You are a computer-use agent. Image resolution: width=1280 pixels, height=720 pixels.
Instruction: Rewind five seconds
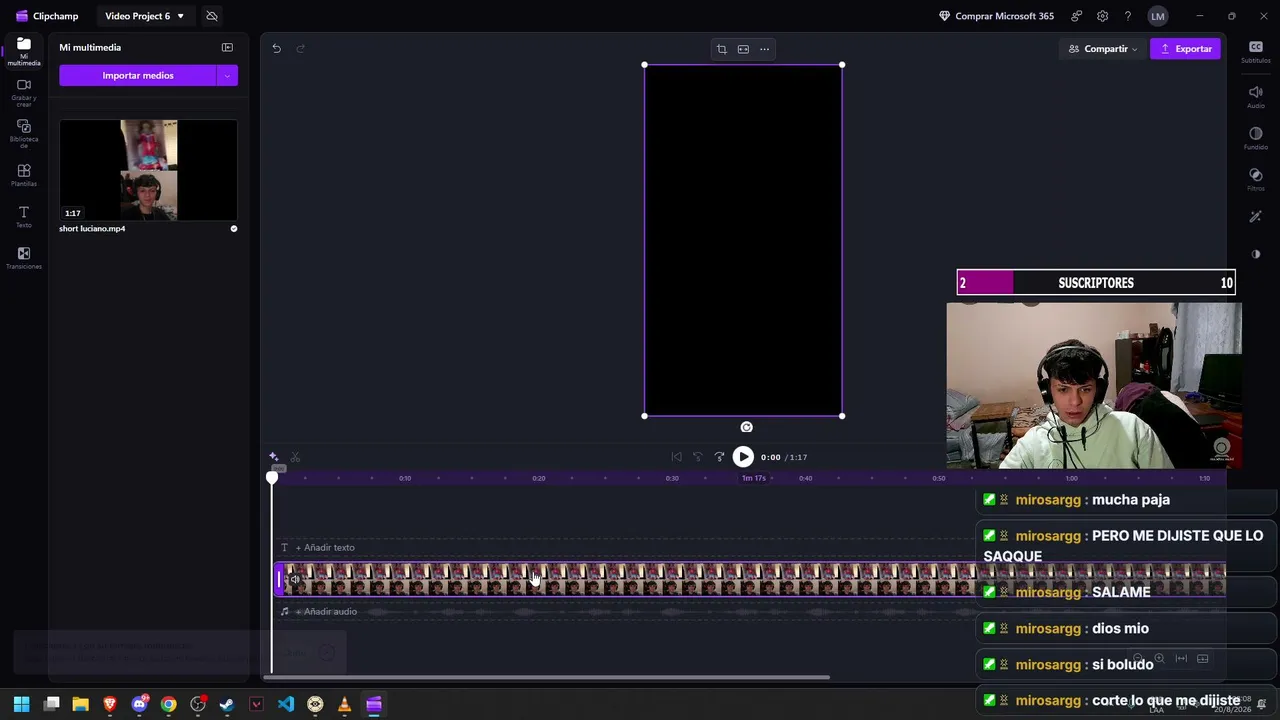[698, 457]
